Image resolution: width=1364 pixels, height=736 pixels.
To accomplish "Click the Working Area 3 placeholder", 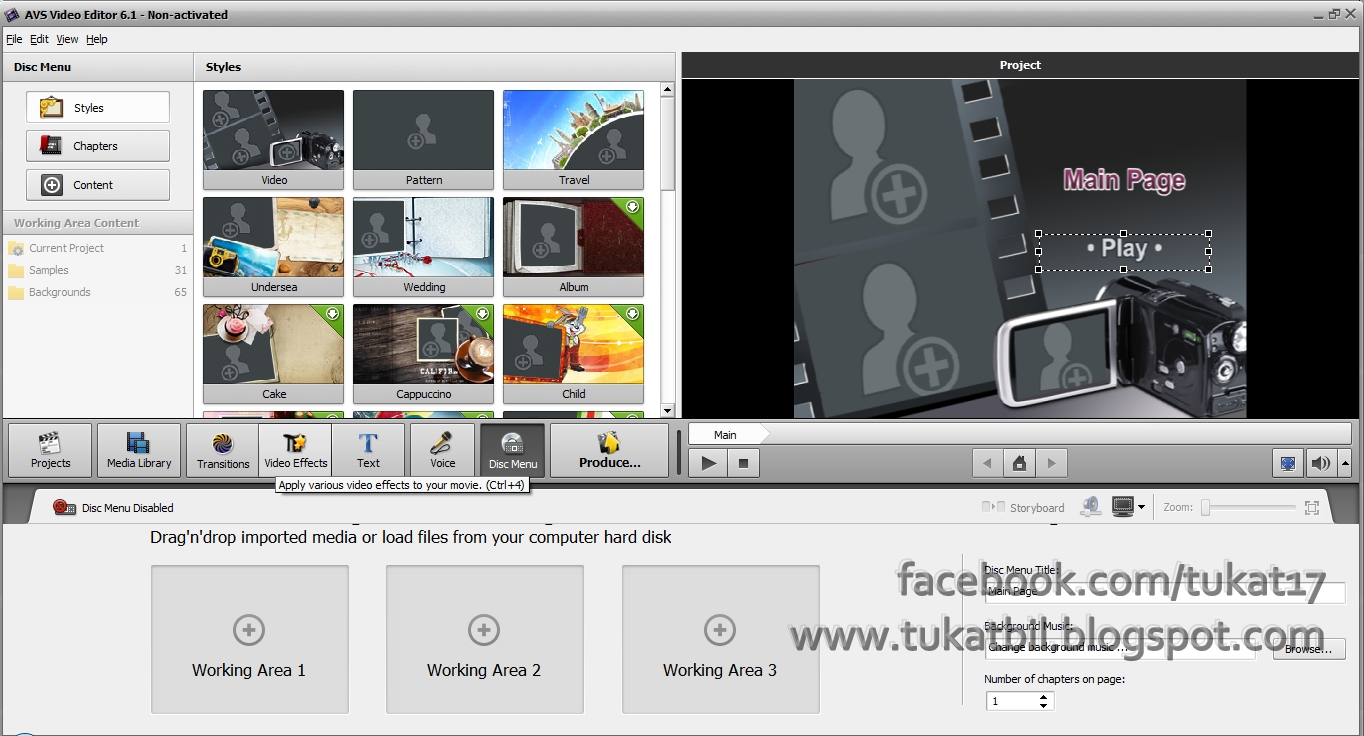I will click(720, 640).
